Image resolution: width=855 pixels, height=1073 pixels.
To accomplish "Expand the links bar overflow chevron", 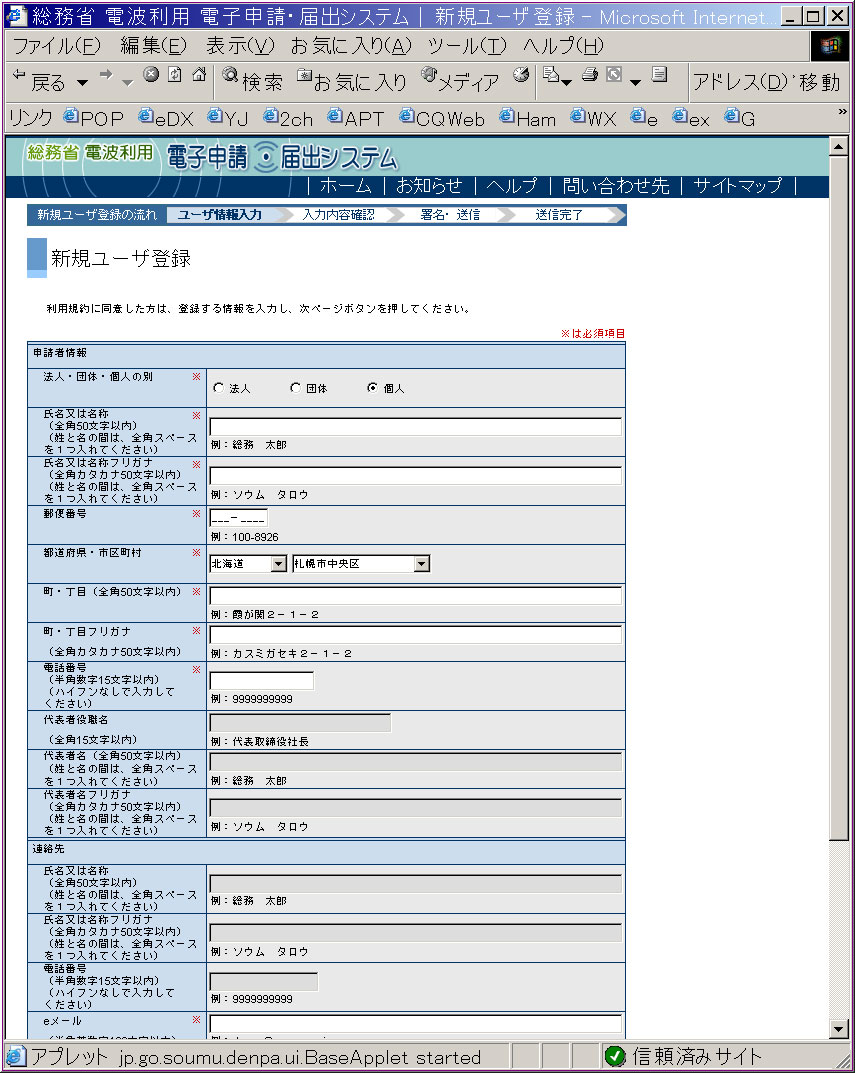I will pos(842,112).
